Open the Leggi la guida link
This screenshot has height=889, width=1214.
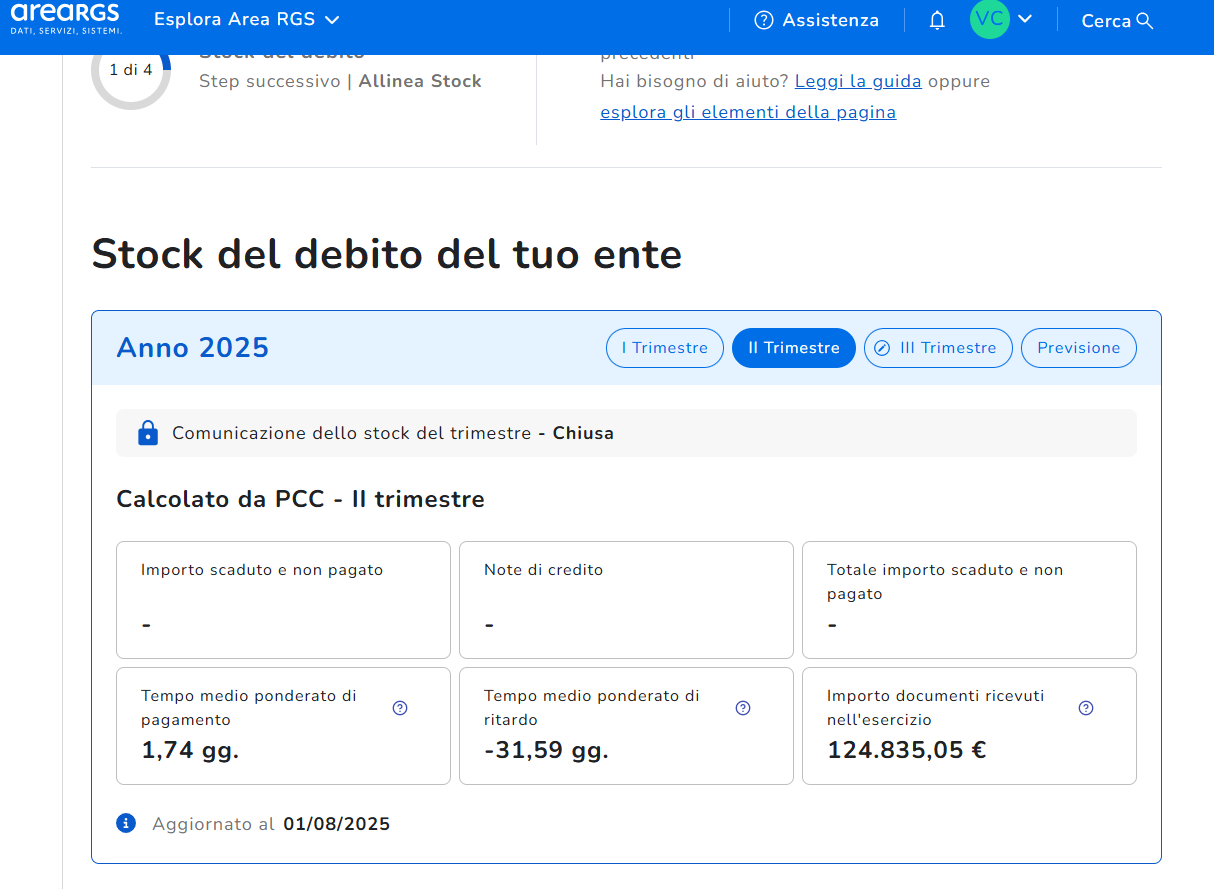pos(858,81)
